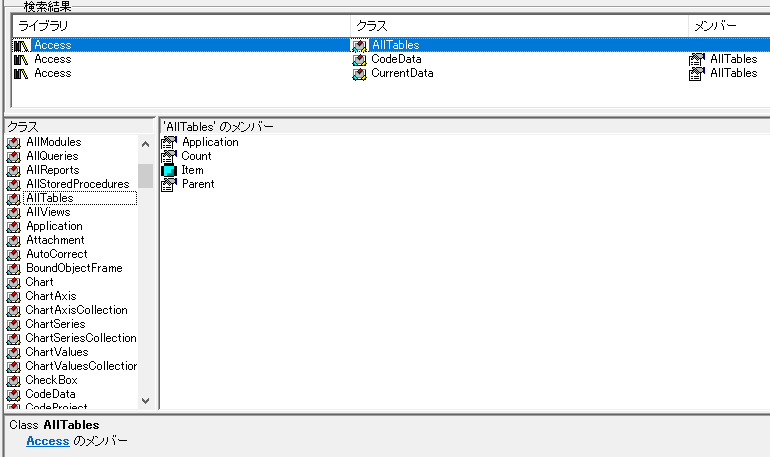This screenshot has height=457, width=770.
Task: Select AllQueries in the class list
Action: (x=52, y=156)
